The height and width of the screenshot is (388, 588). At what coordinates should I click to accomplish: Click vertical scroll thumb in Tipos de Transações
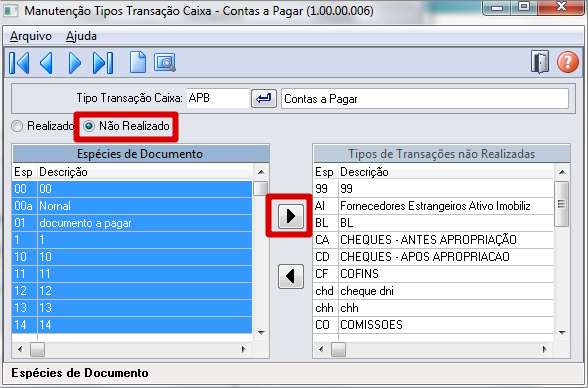[561, 204]
